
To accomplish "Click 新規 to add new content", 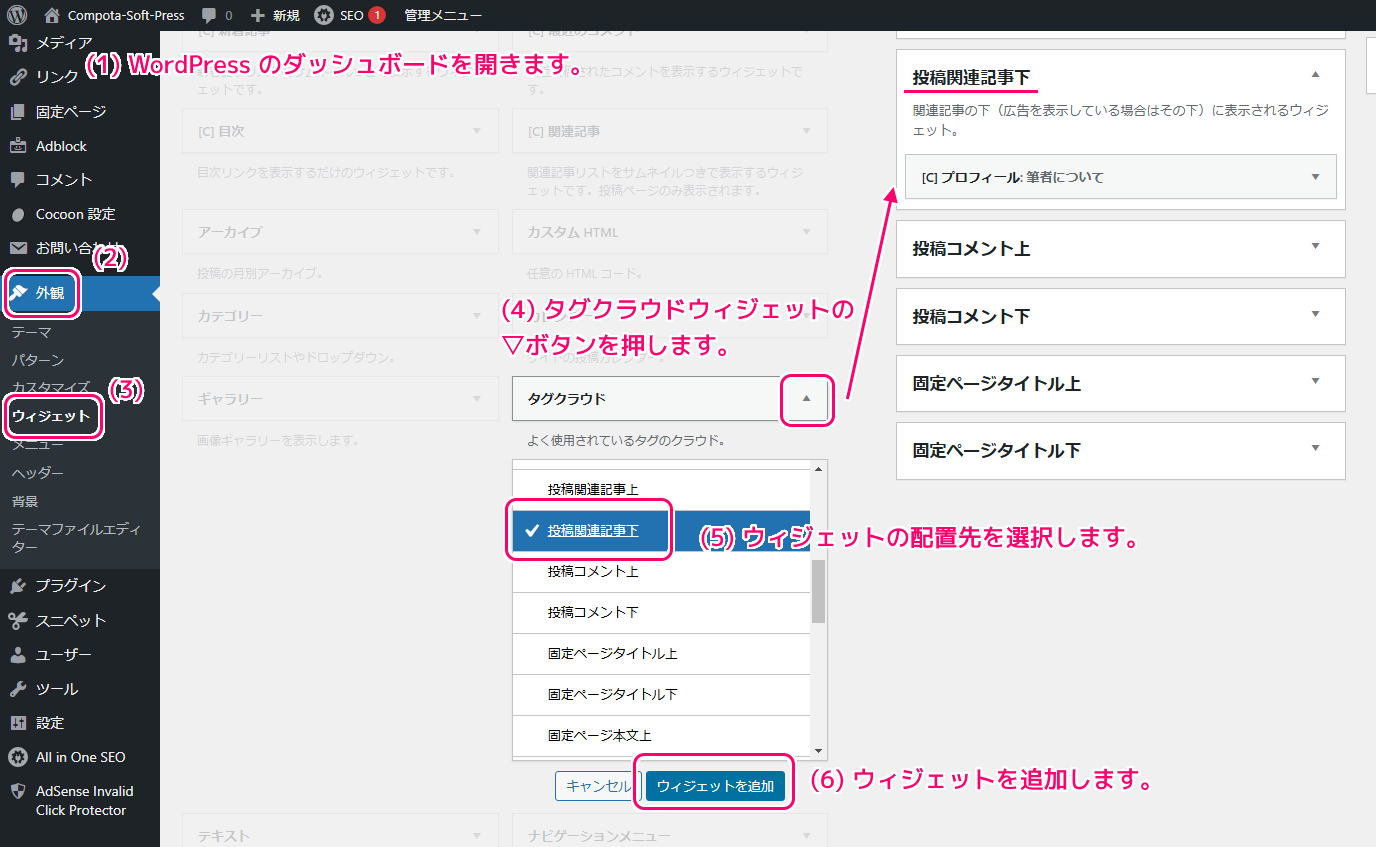I will (275, 15).
